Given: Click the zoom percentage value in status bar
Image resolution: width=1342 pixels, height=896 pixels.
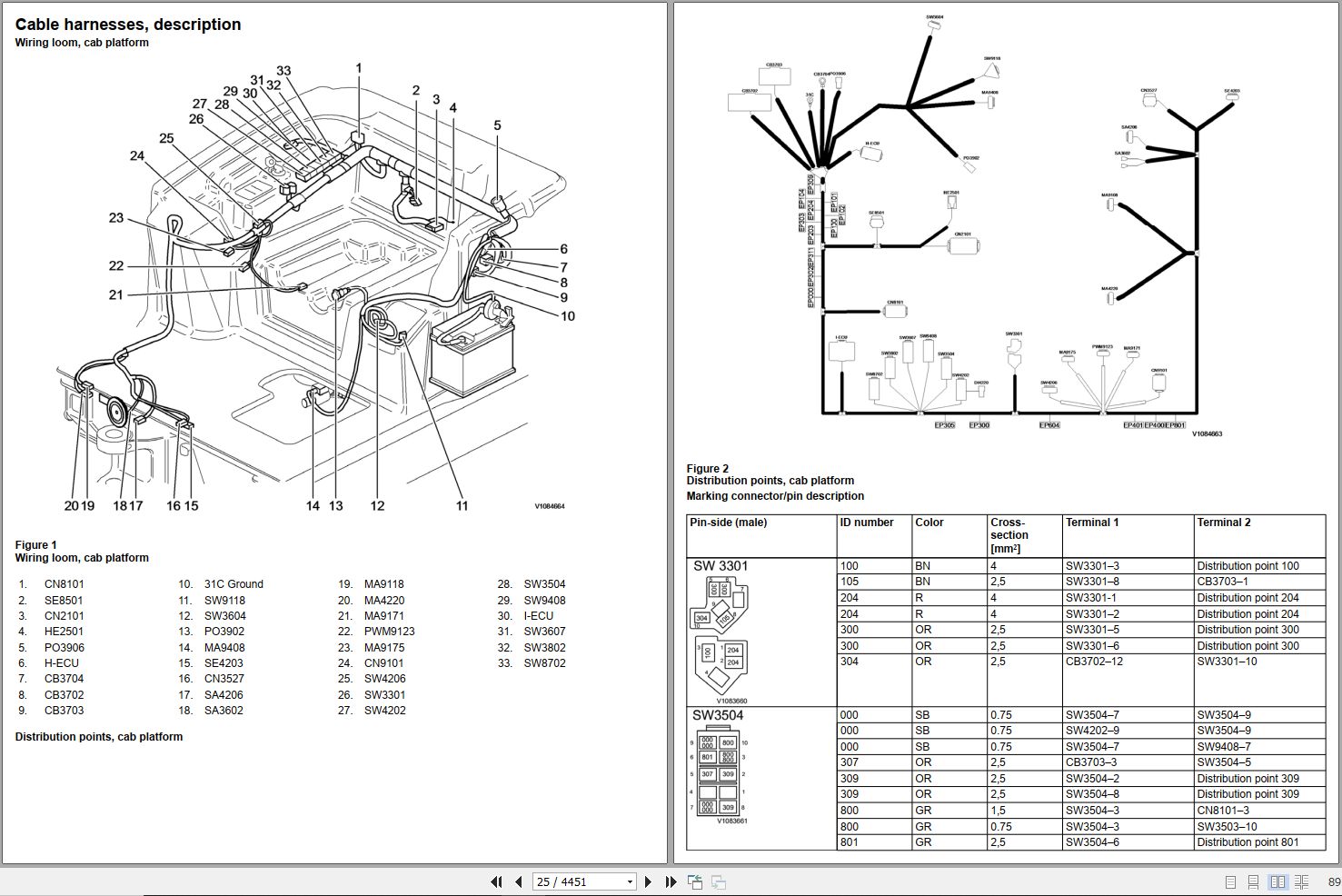Looking at the screenshot, I should (x=1334, y=882).
